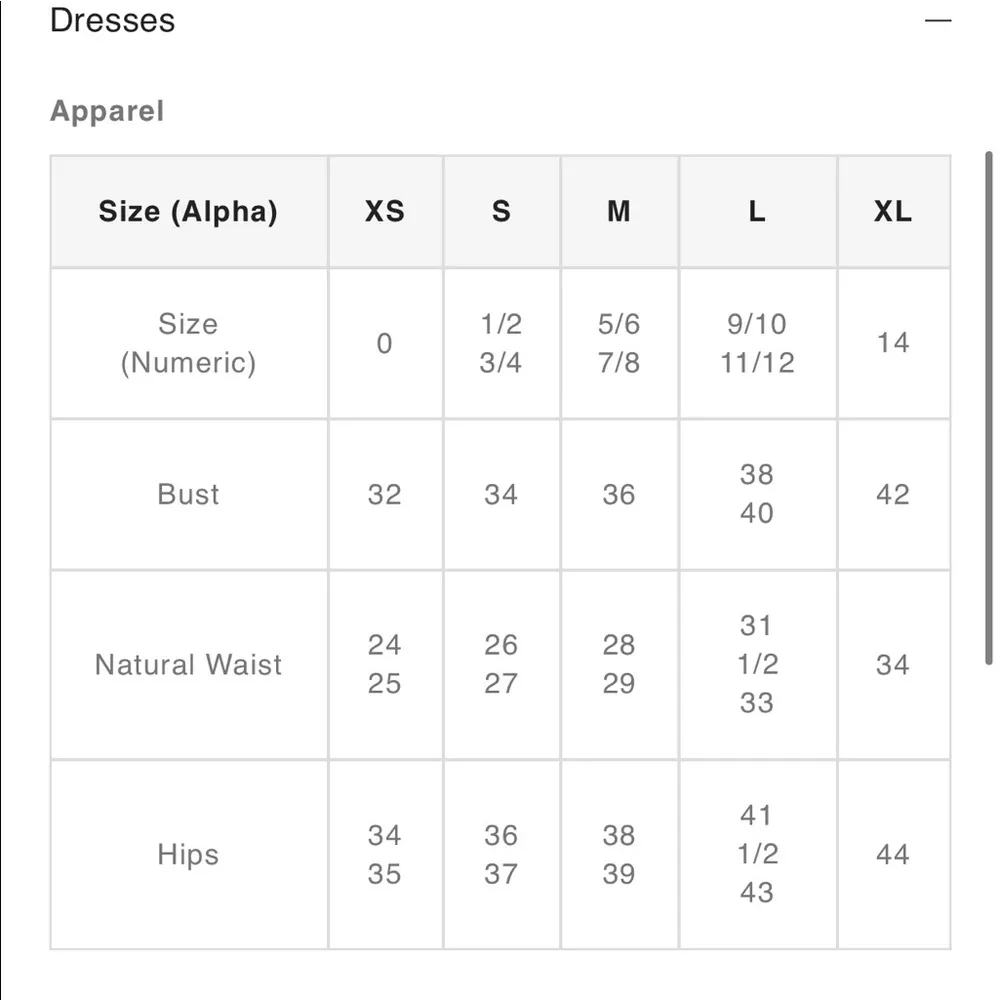
Task: Select the XS column header
Action: [x=385, y=212]
